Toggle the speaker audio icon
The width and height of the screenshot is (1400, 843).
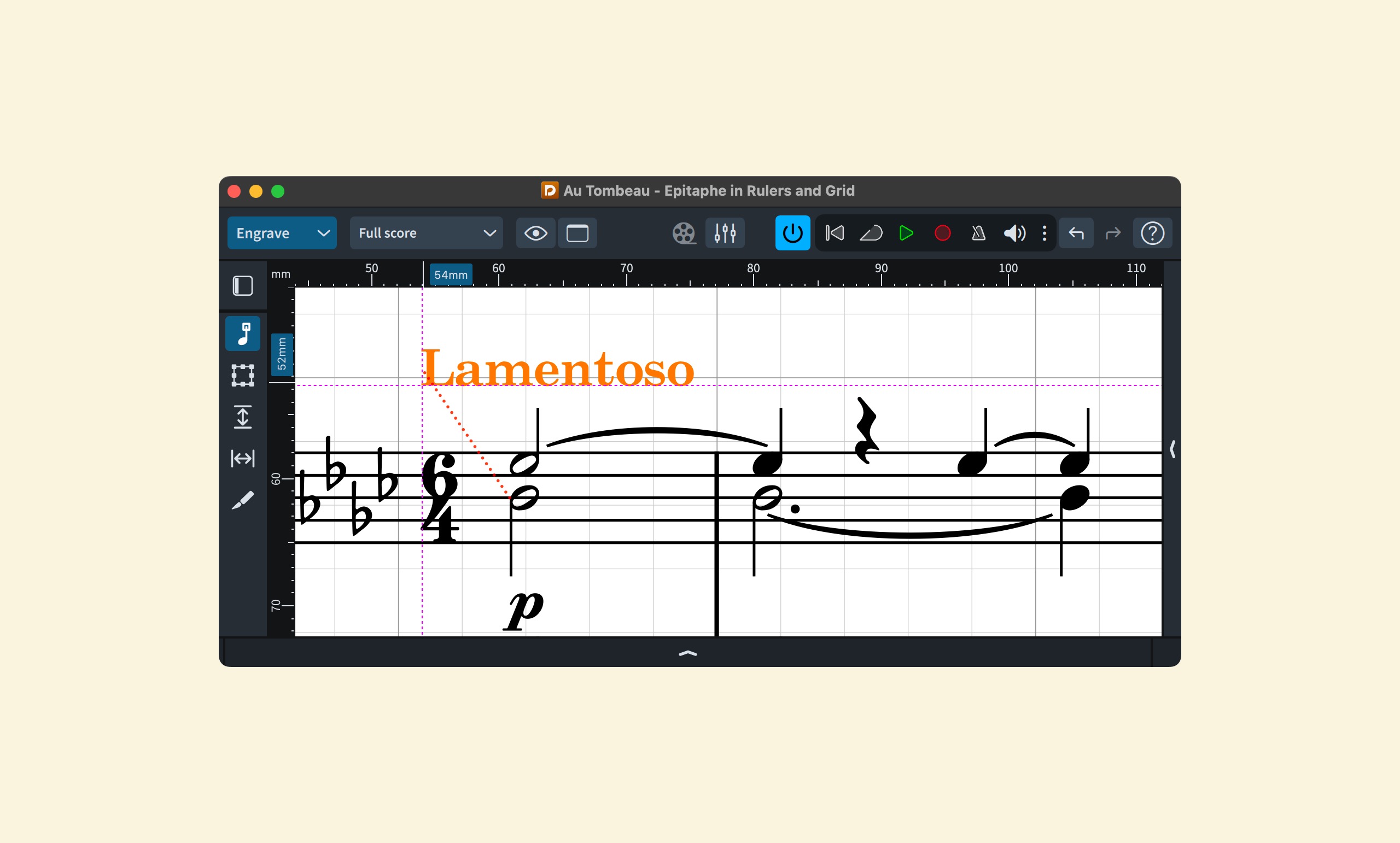[1014, 233]
